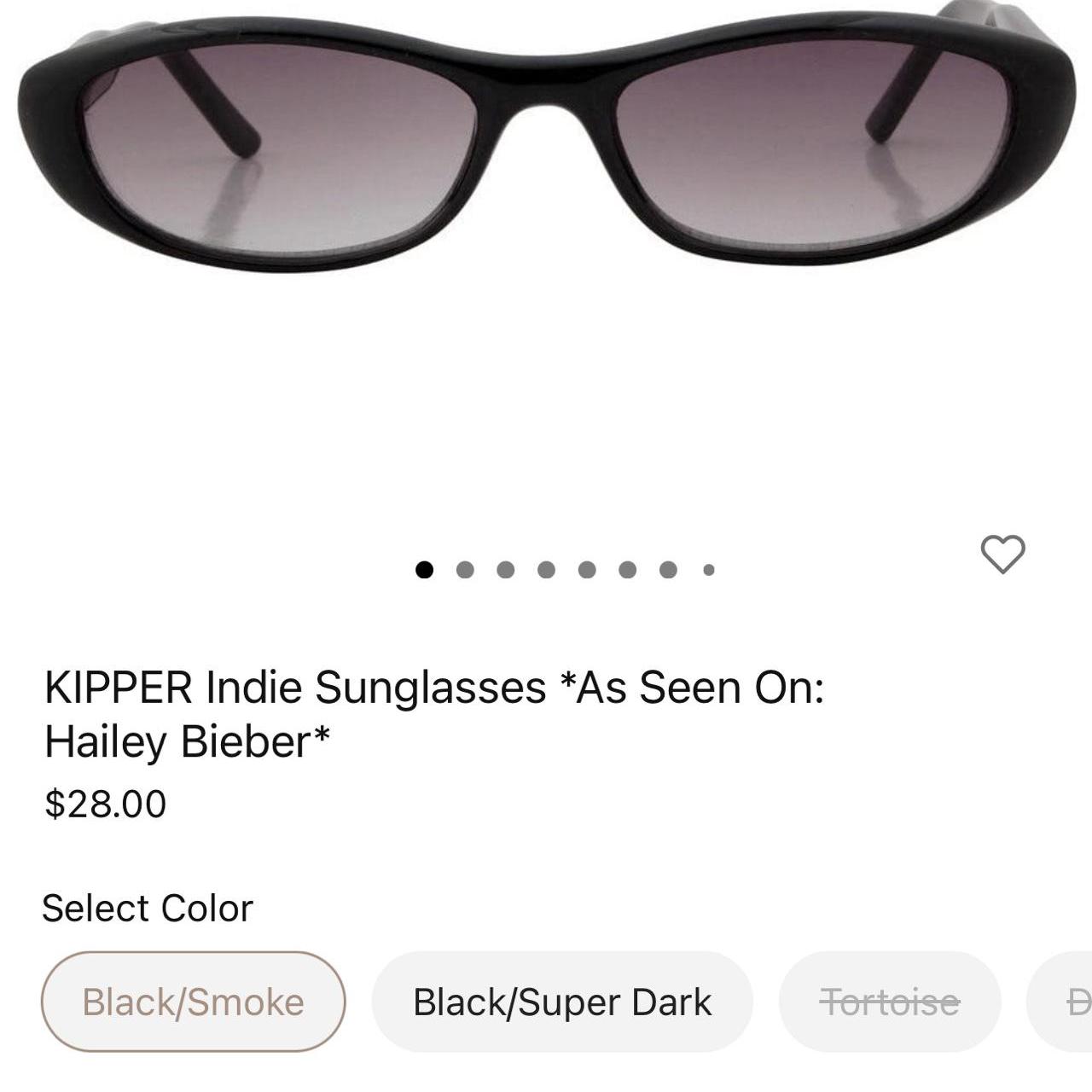The image size is (1092, 1092).
Task: Tap the sunglasses product photo
Action: [546, 136]
